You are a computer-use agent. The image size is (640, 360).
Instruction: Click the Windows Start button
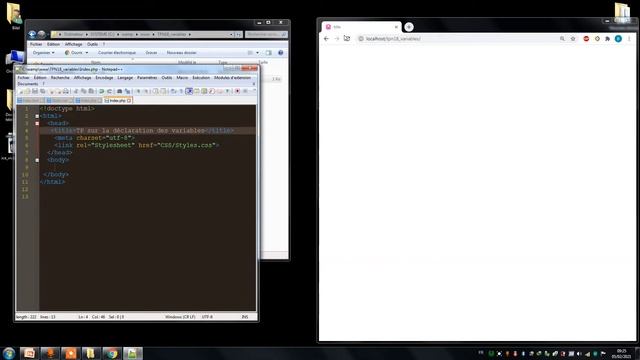tap(9, 353)
